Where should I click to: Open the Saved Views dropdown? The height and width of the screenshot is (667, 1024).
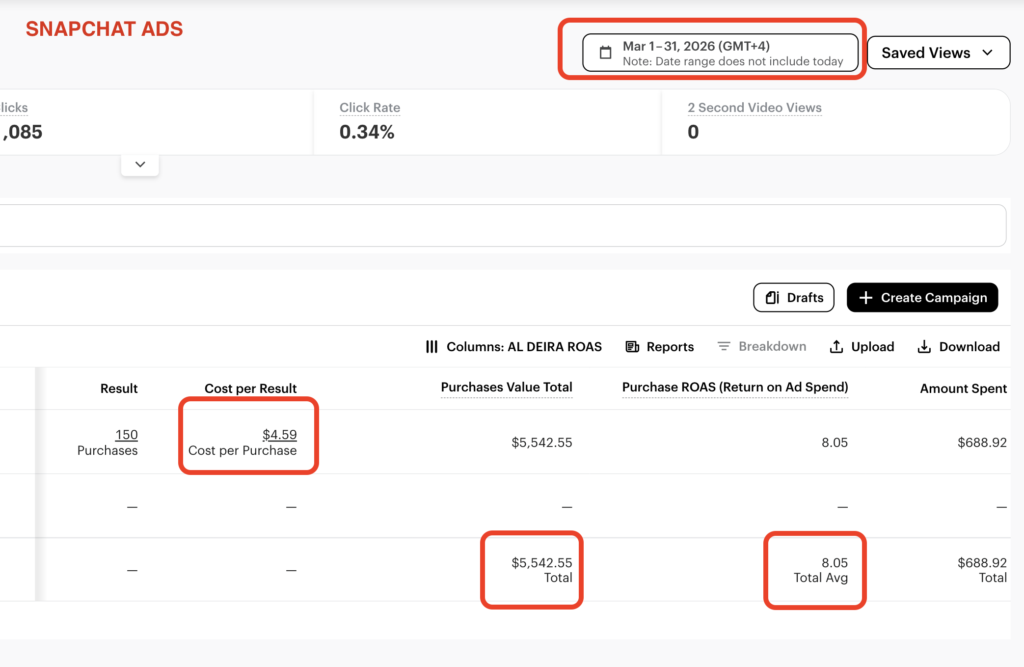pyautogui.click(x=938, y=53)
